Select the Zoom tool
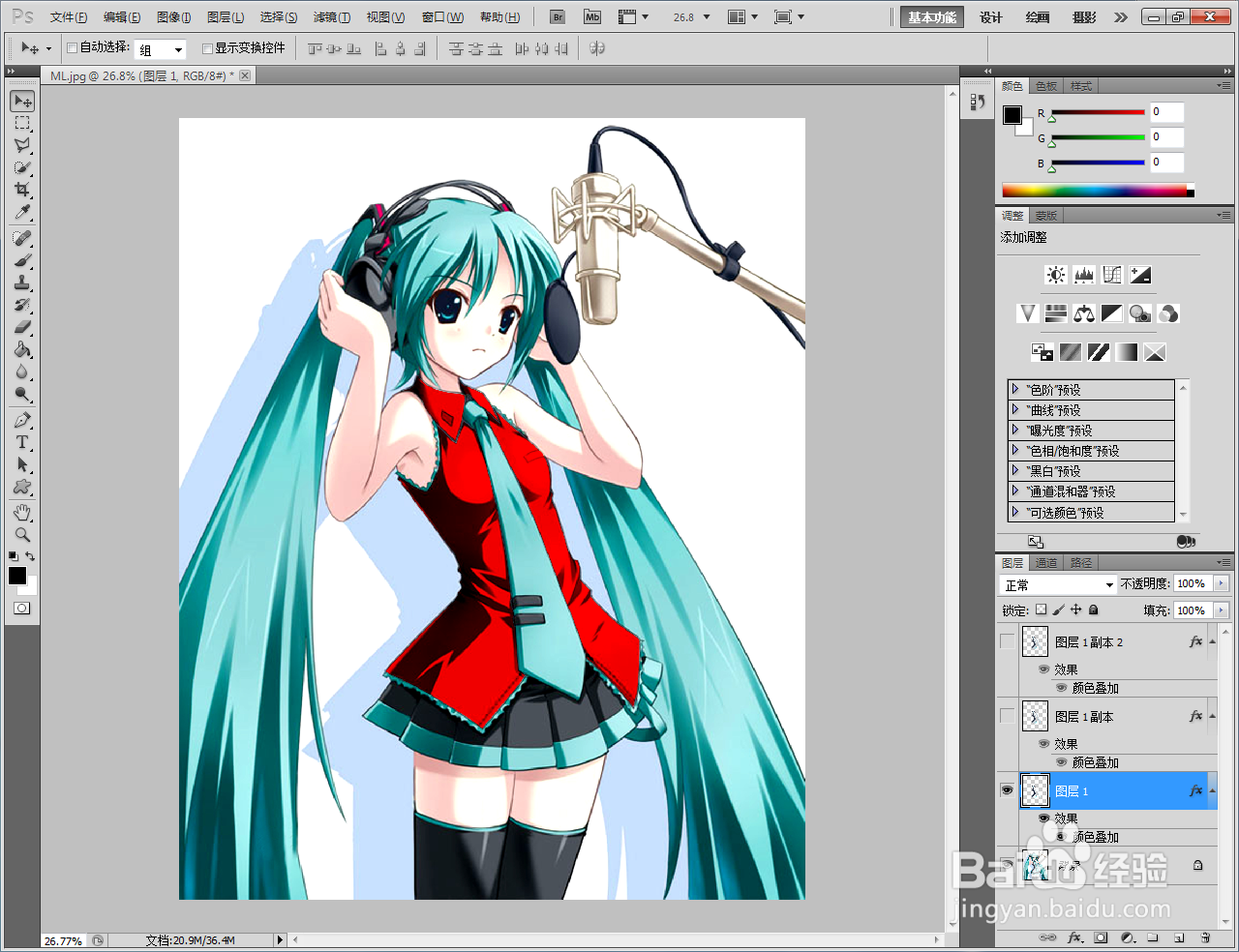The width and height of the screenshot is (1239, 952). point(22,535)
